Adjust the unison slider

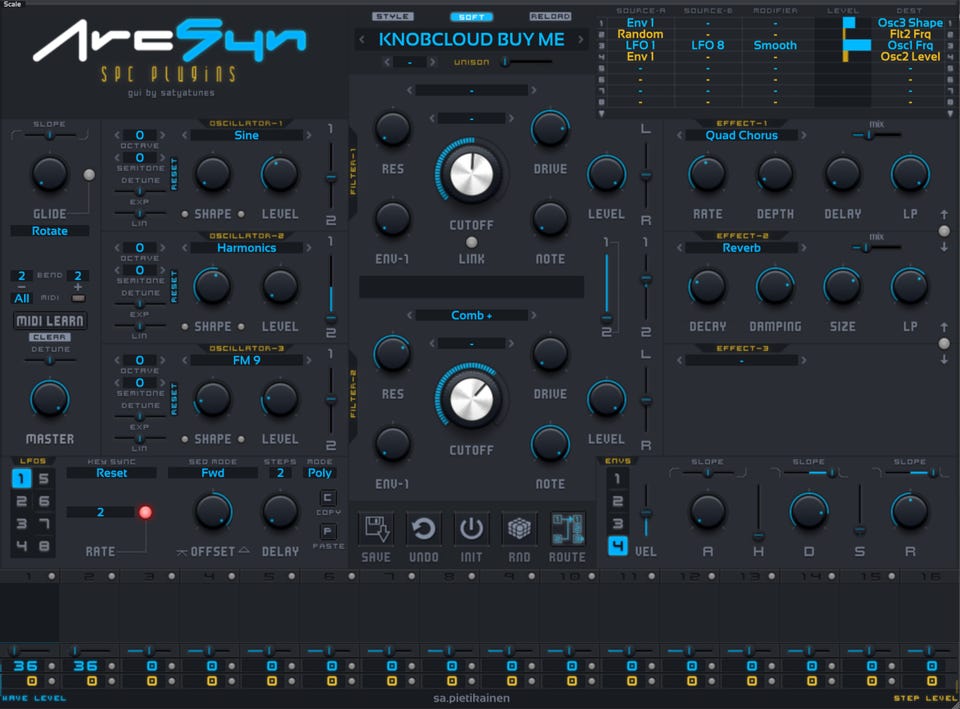pos(527,62)
